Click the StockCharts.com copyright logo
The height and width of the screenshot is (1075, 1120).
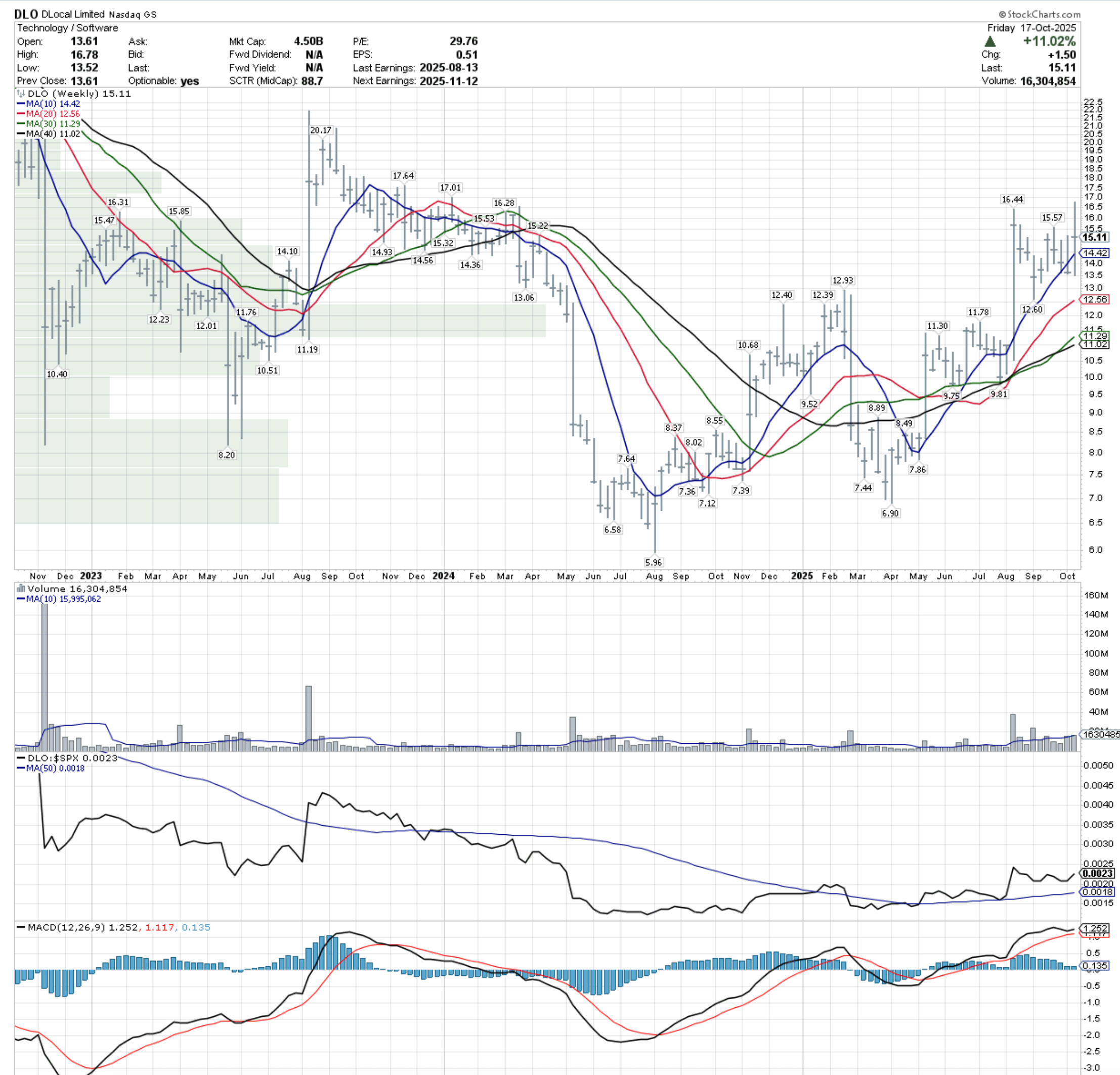click(x=1040, y=14)
